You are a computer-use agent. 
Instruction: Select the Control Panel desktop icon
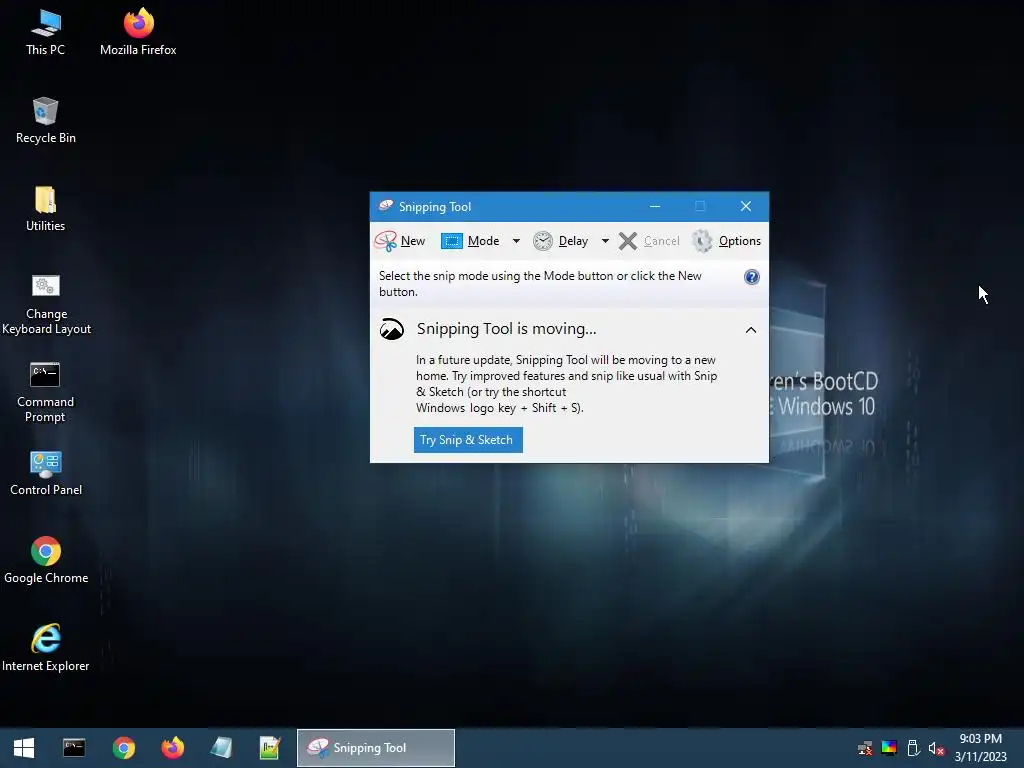click(46, 473)
